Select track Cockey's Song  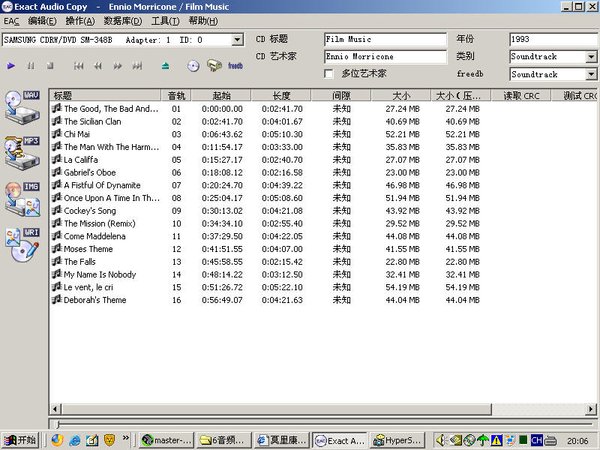[90, 211]
